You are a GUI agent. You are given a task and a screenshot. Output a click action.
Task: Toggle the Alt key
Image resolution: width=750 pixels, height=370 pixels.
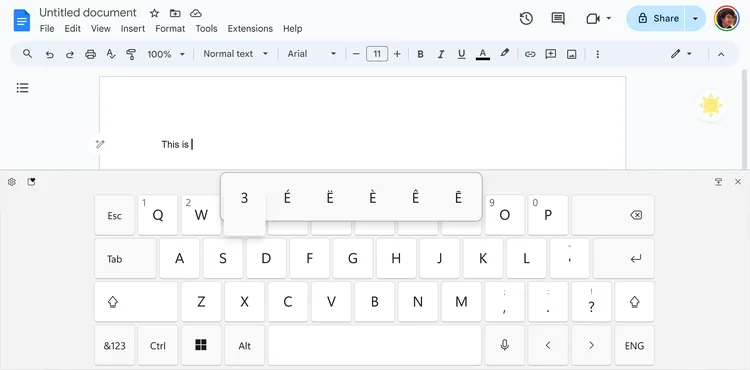pyautogui.click(x=244, y=345)
